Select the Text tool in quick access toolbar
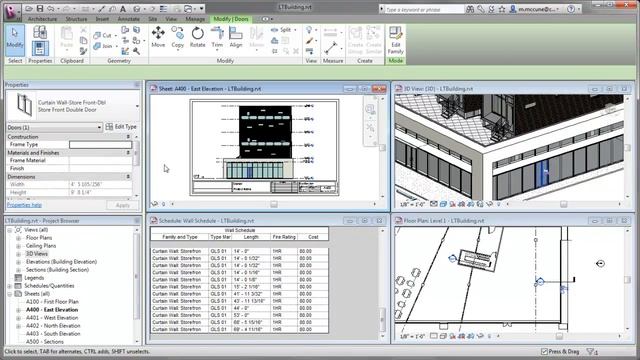The image size is (640, 360). (122, 9)
